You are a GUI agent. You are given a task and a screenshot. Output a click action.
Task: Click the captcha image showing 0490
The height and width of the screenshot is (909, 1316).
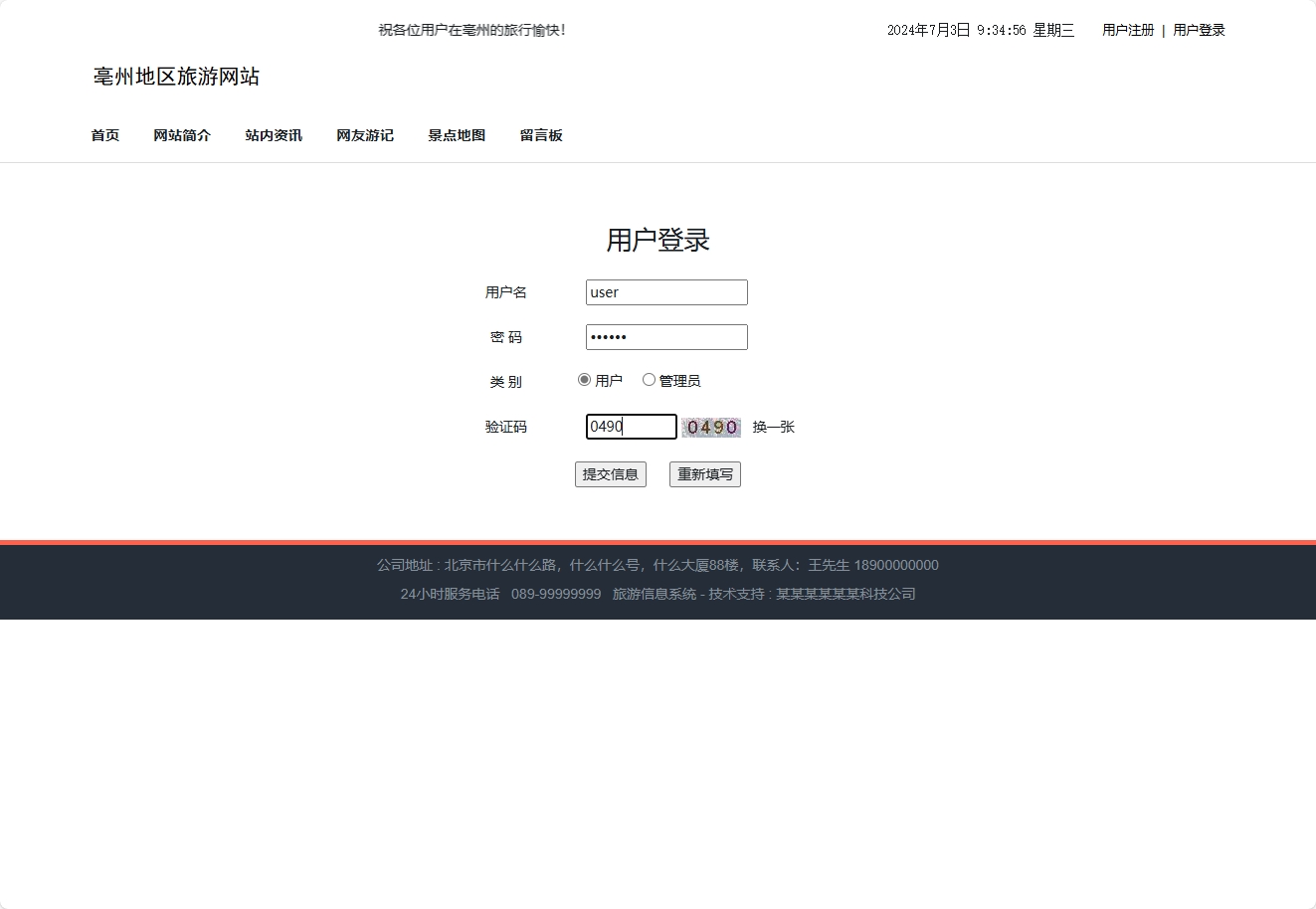pyautogui.click(x=711, y=426)
